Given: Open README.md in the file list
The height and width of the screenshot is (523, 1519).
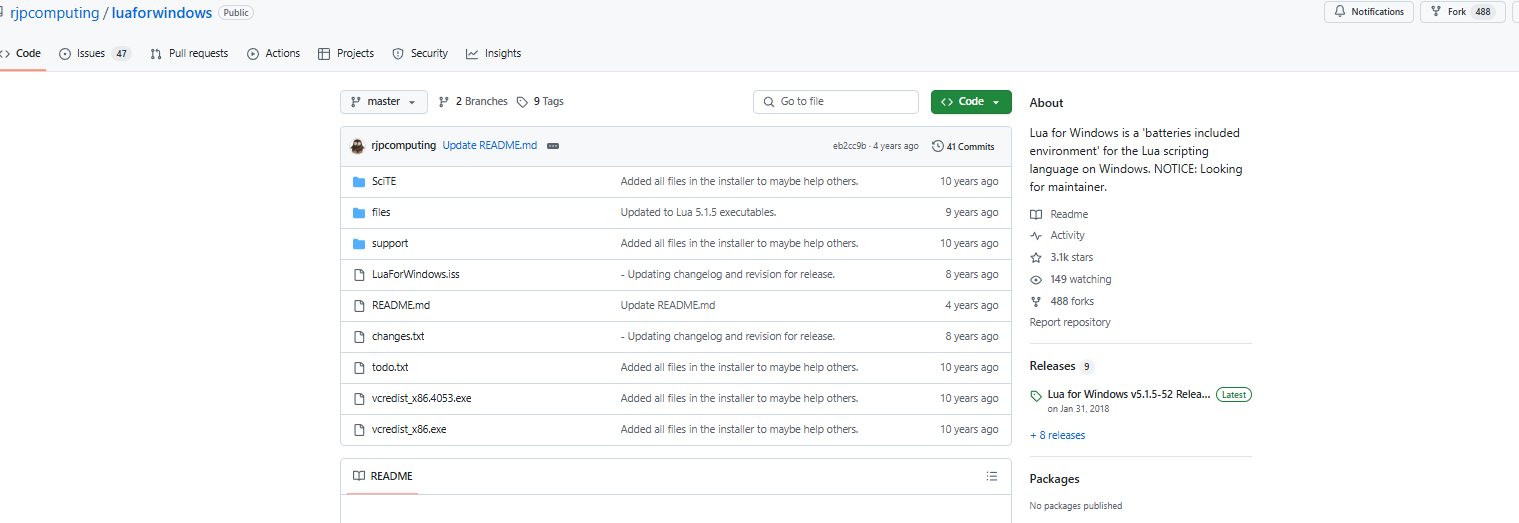Looking at the screenshot, I should click(401, 306).
